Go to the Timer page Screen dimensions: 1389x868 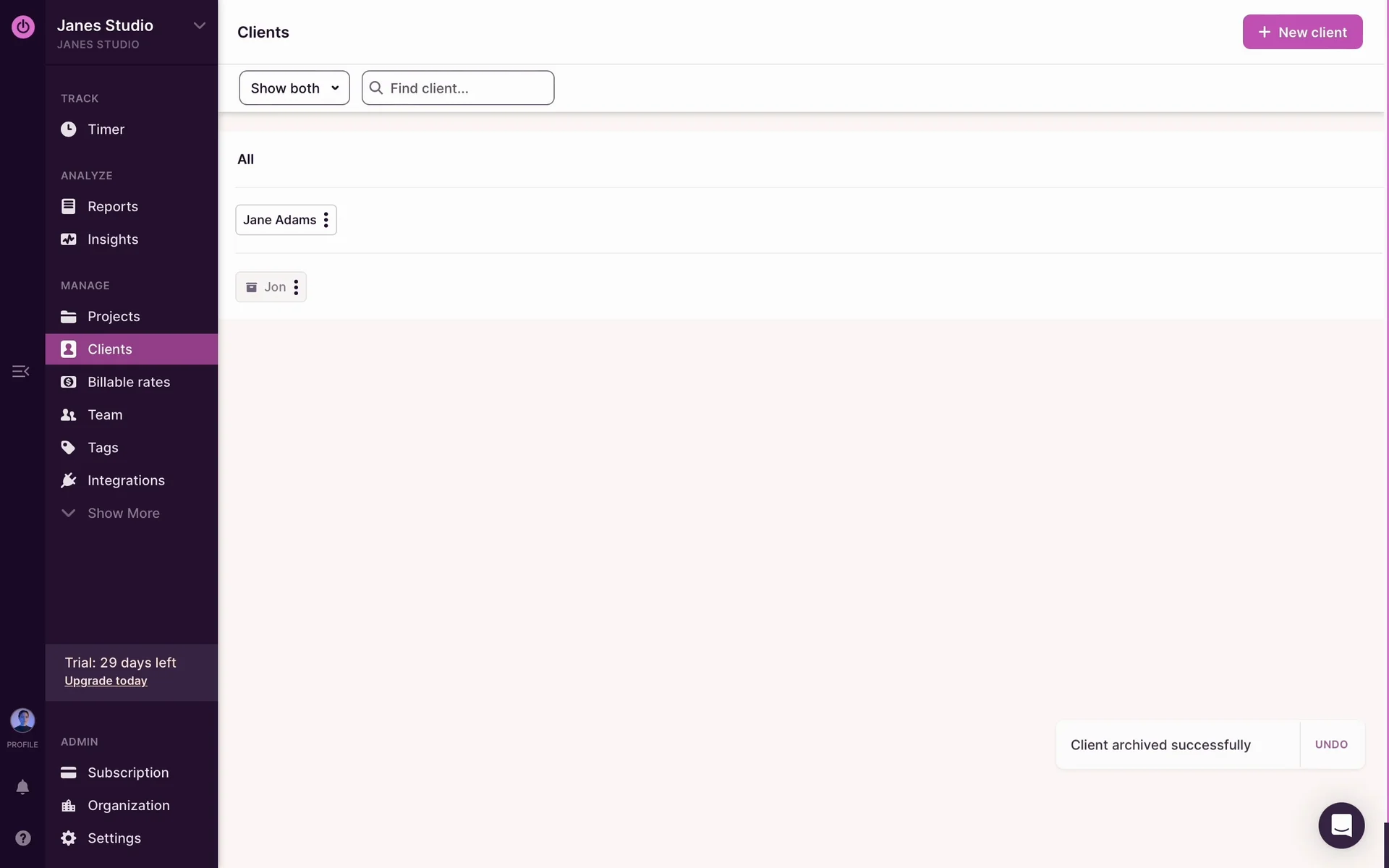click(106, 129)
